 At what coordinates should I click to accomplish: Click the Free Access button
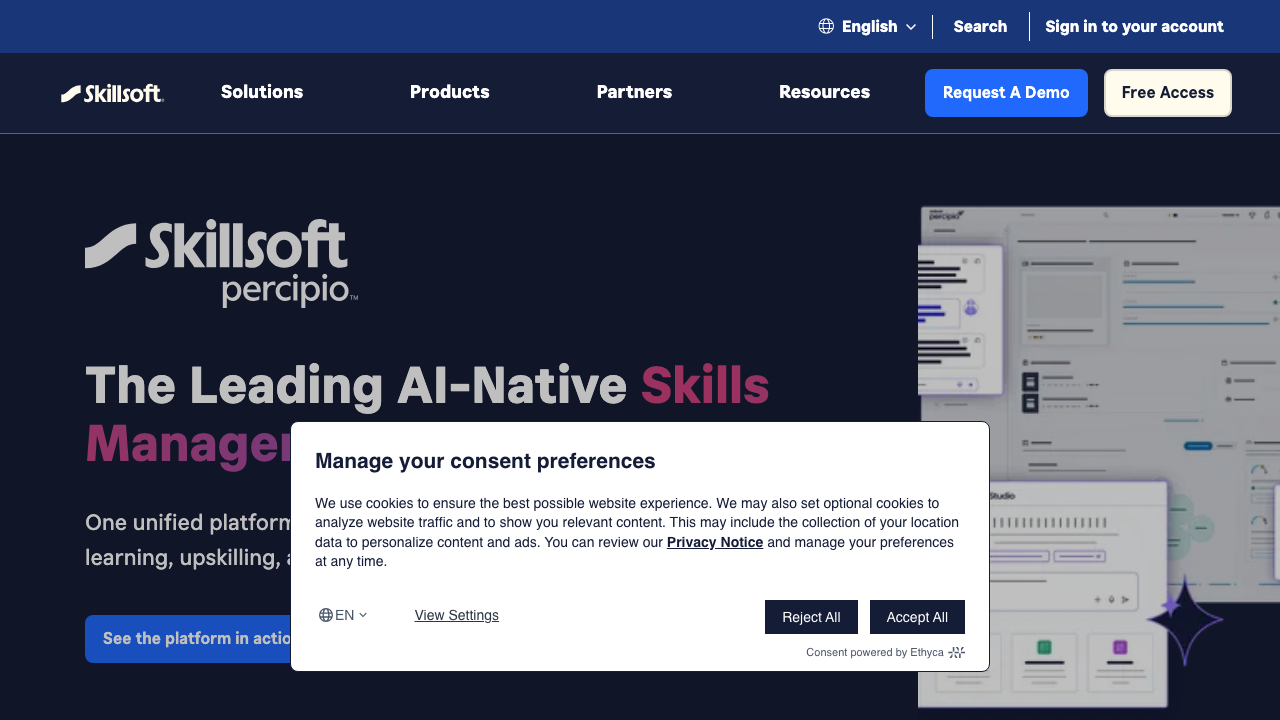[x=1168, y=93]
